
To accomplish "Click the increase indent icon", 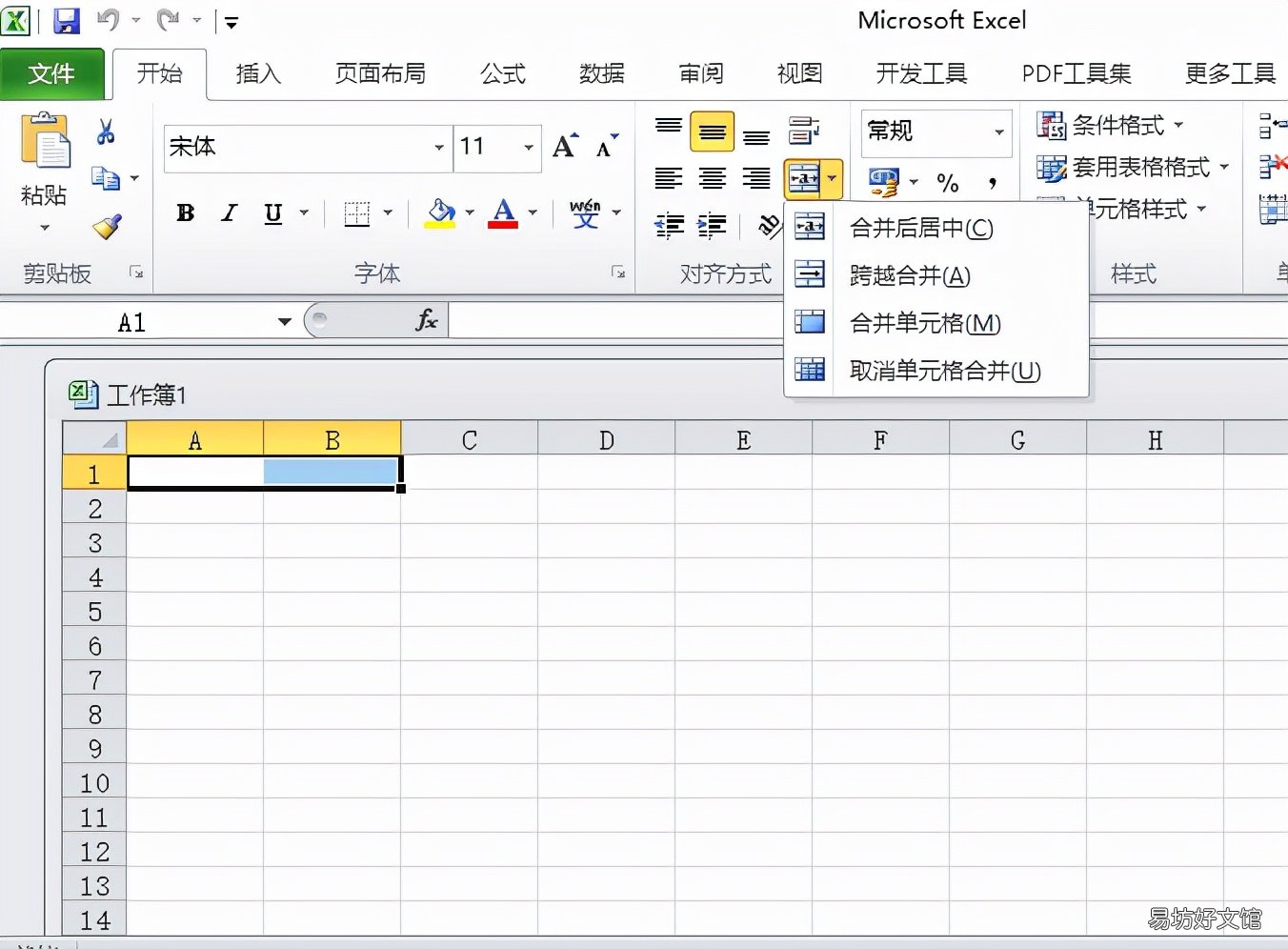I will click(x=712, y=226).
